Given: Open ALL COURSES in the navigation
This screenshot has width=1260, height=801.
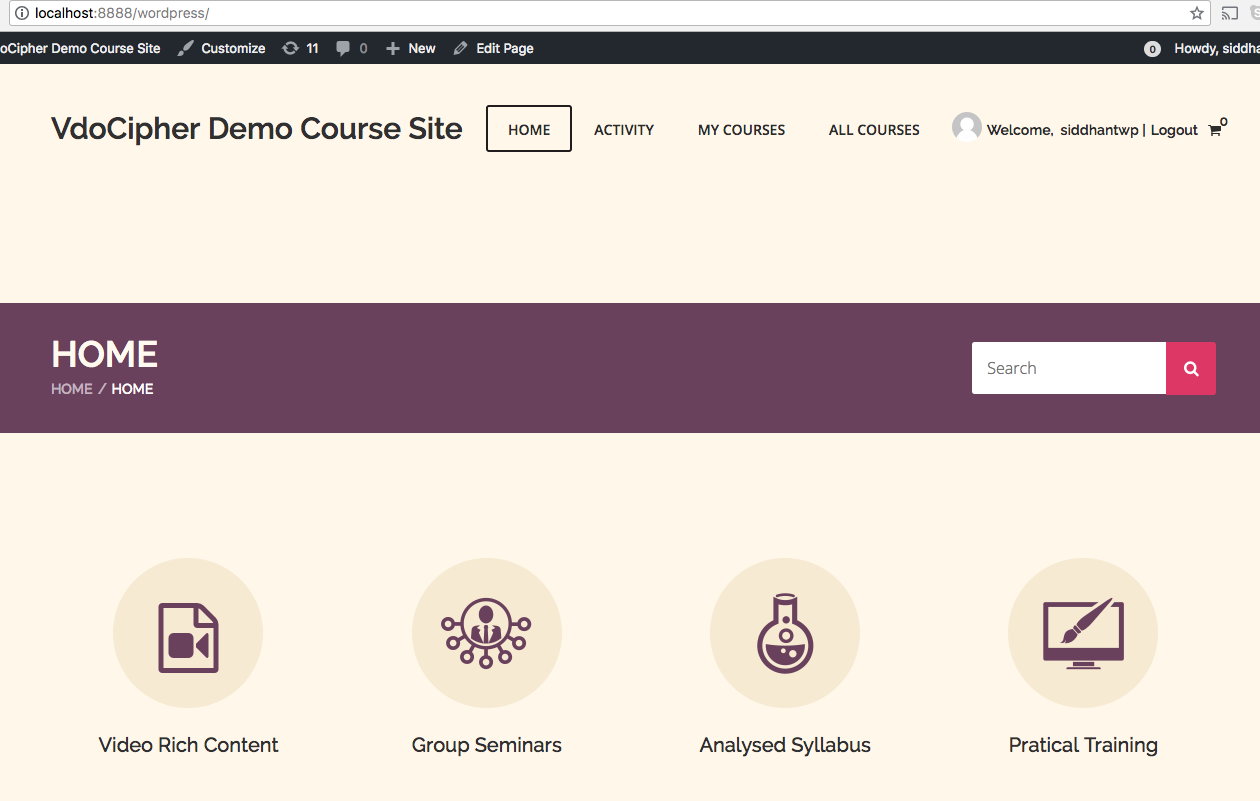Looking at the screenshot, I should coord(874,130).
